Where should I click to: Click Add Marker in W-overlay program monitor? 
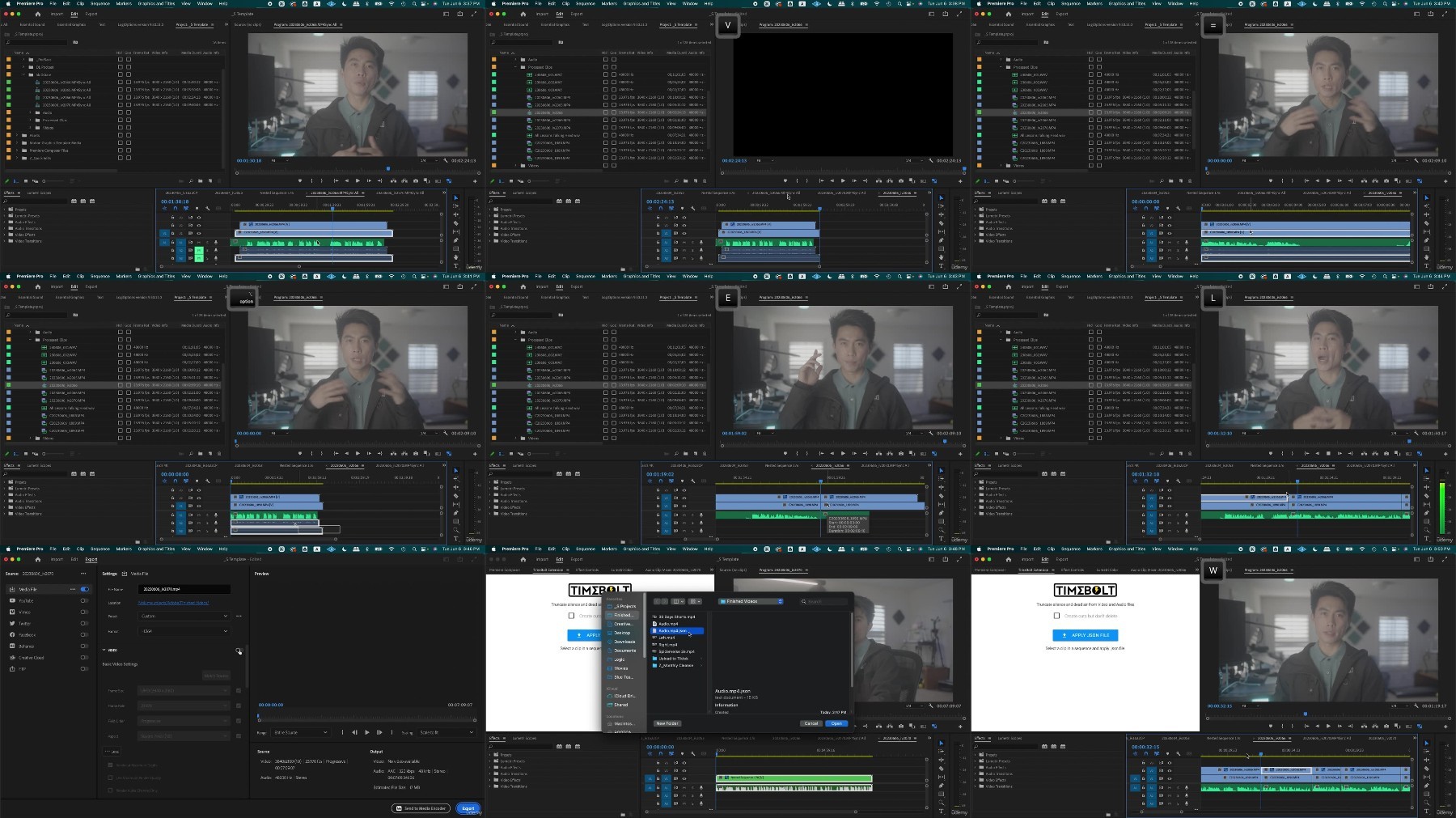click(x=1271, y=726)
